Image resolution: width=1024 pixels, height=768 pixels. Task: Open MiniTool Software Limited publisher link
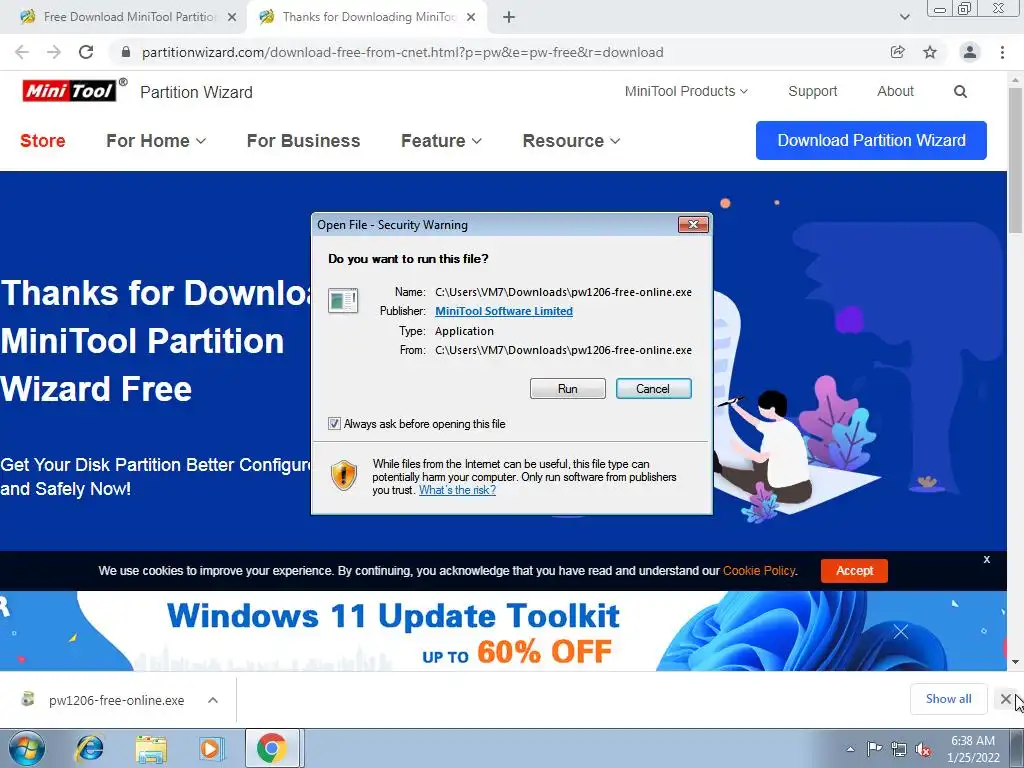tap(504, 312)
